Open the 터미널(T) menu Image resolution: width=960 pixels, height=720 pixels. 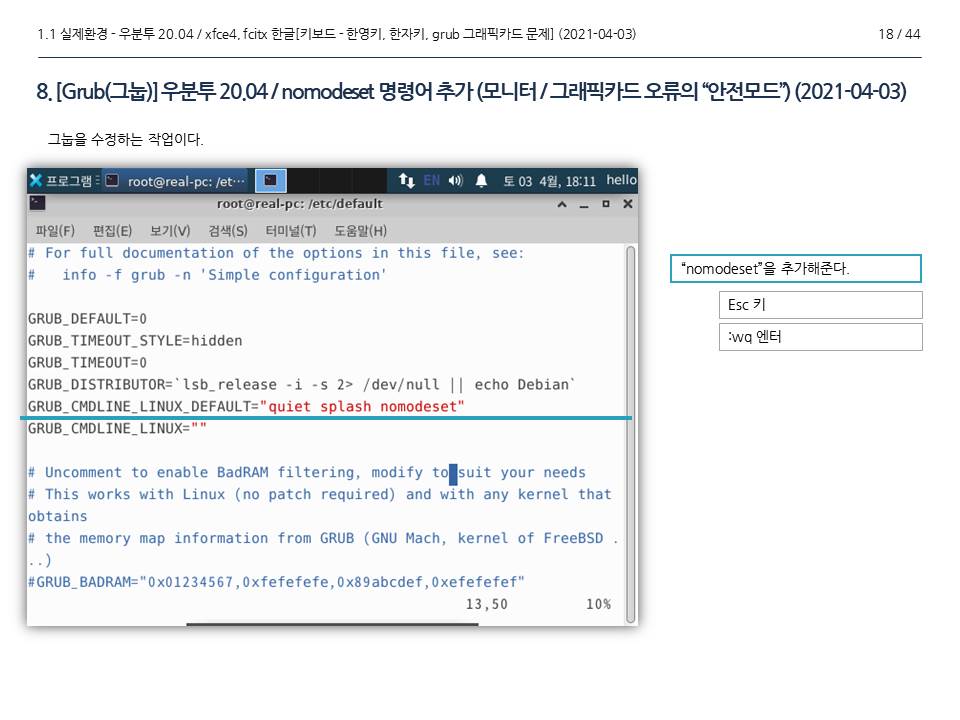[291, 231]
